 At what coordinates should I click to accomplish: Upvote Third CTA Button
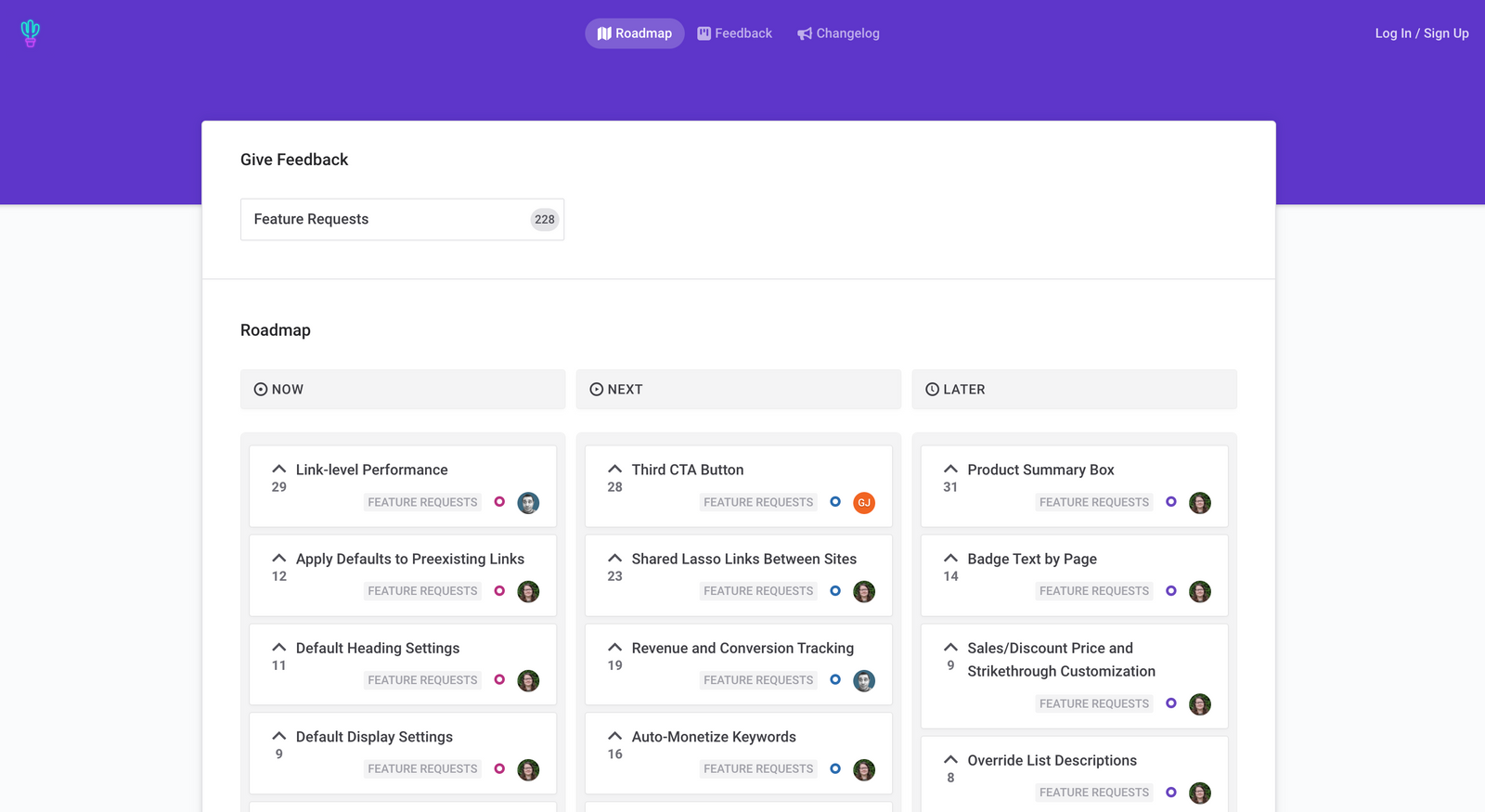pos(615,470)
